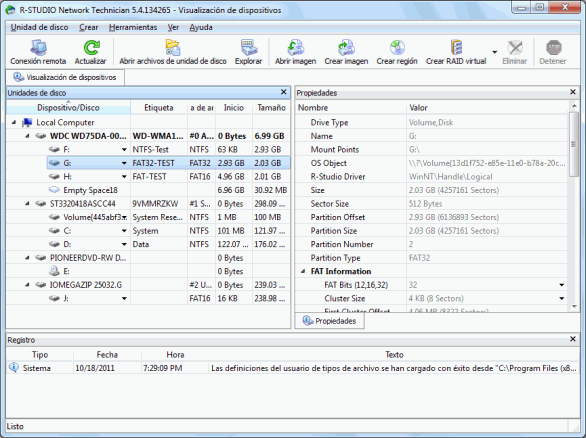
Task: Sort by the Inicio column header
Action: 234,108
